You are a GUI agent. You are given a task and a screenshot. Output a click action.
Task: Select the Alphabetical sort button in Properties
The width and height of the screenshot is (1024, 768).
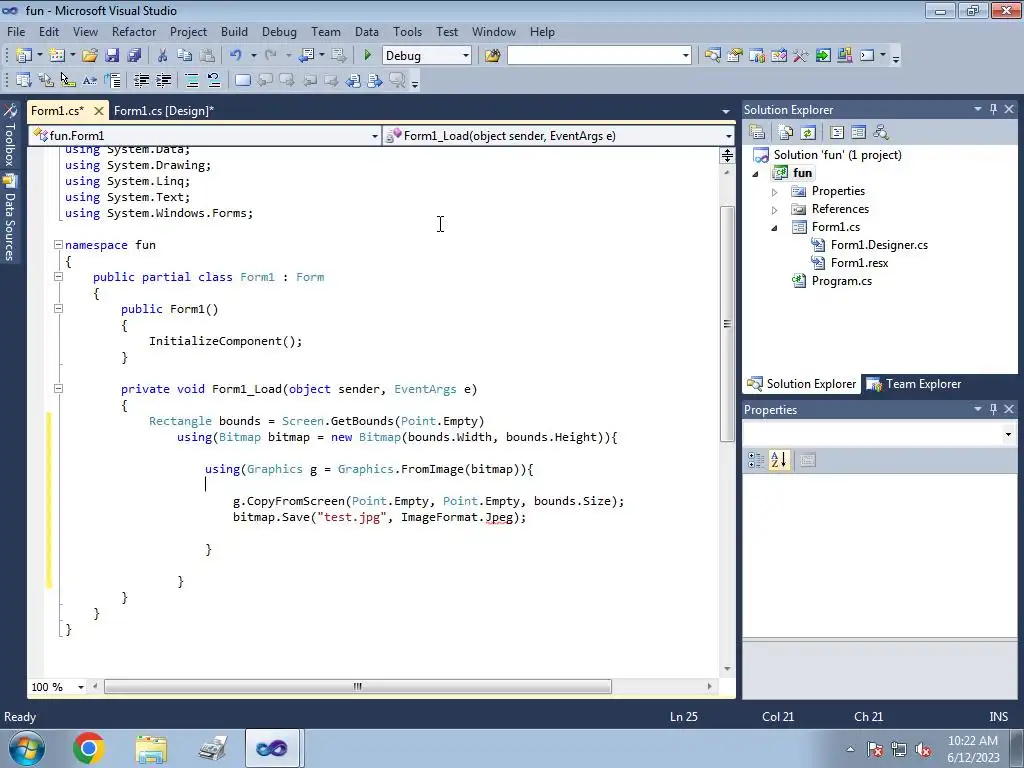778,460
